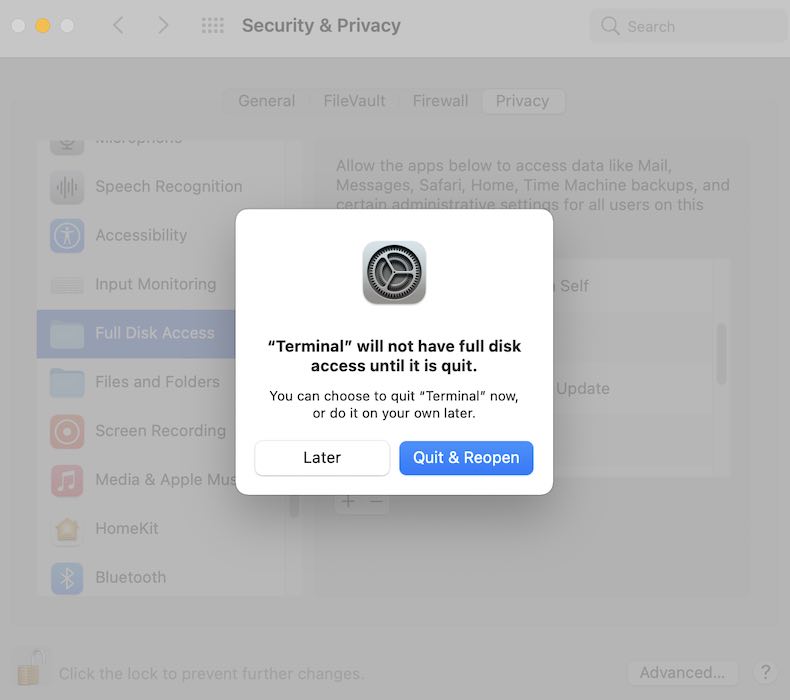
Task: Open the Firewall tab
Action: [440, 101]
